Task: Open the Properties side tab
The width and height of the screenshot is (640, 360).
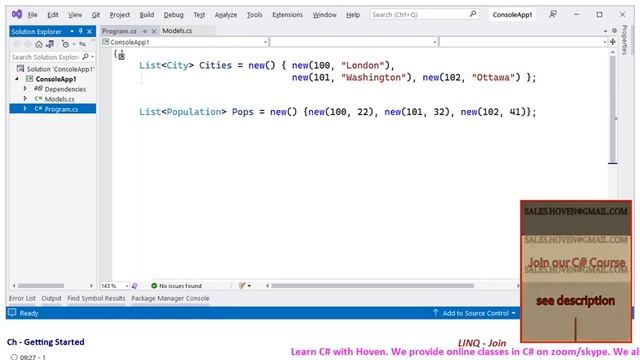Action: click(x=624, y=40)
